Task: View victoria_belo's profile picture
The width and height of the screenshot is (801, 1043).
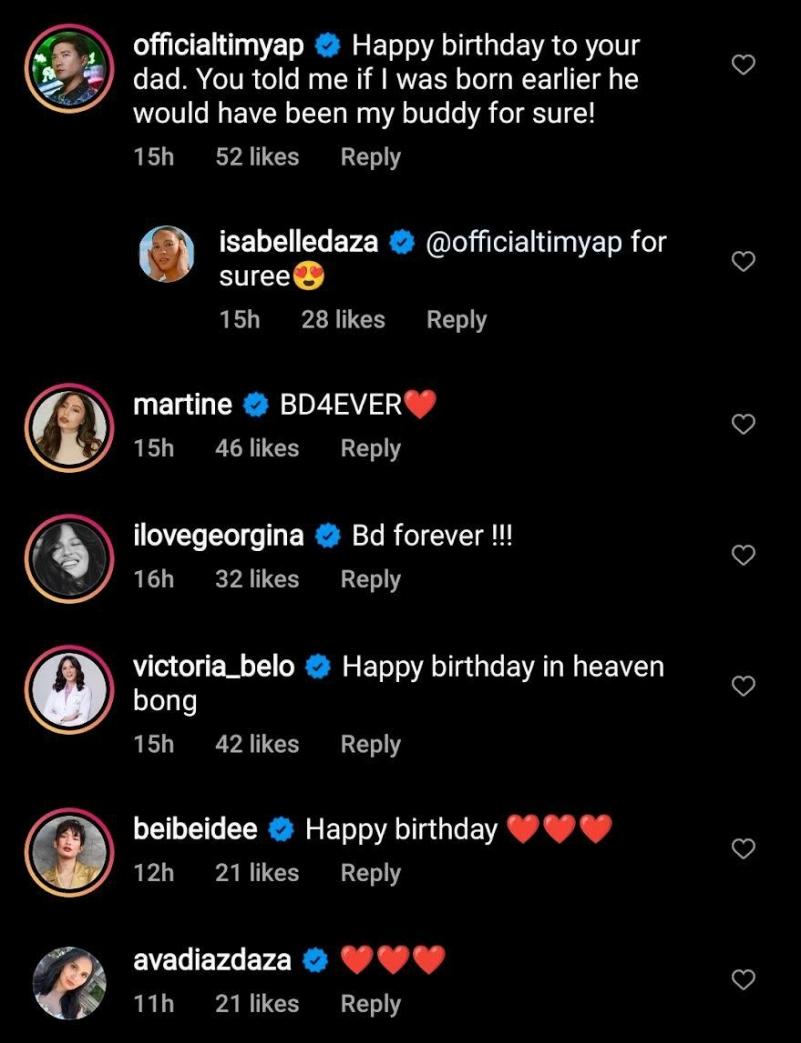Action: (69, 690)
